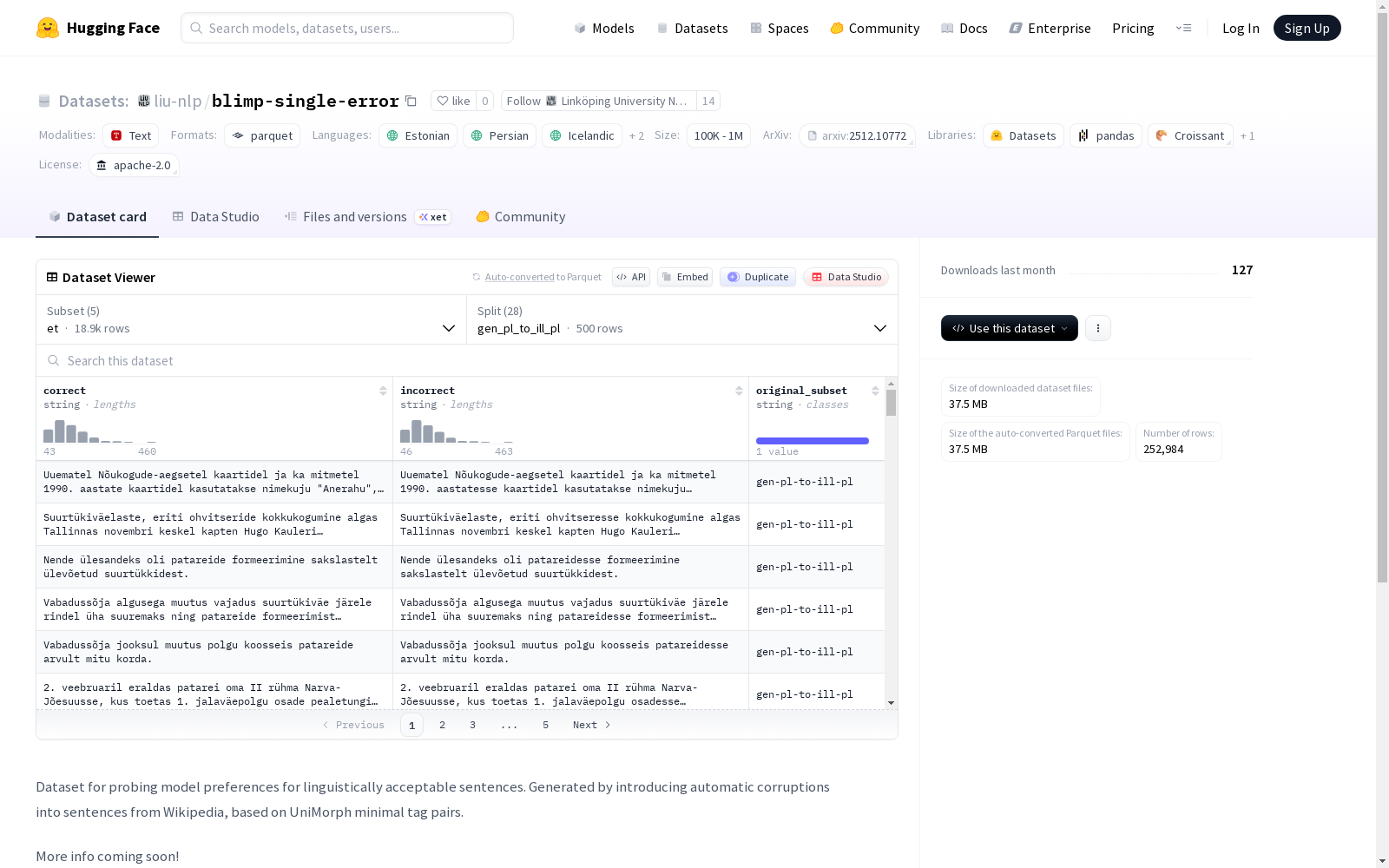Open the Use this dataset dropdown

(1010, 328)
